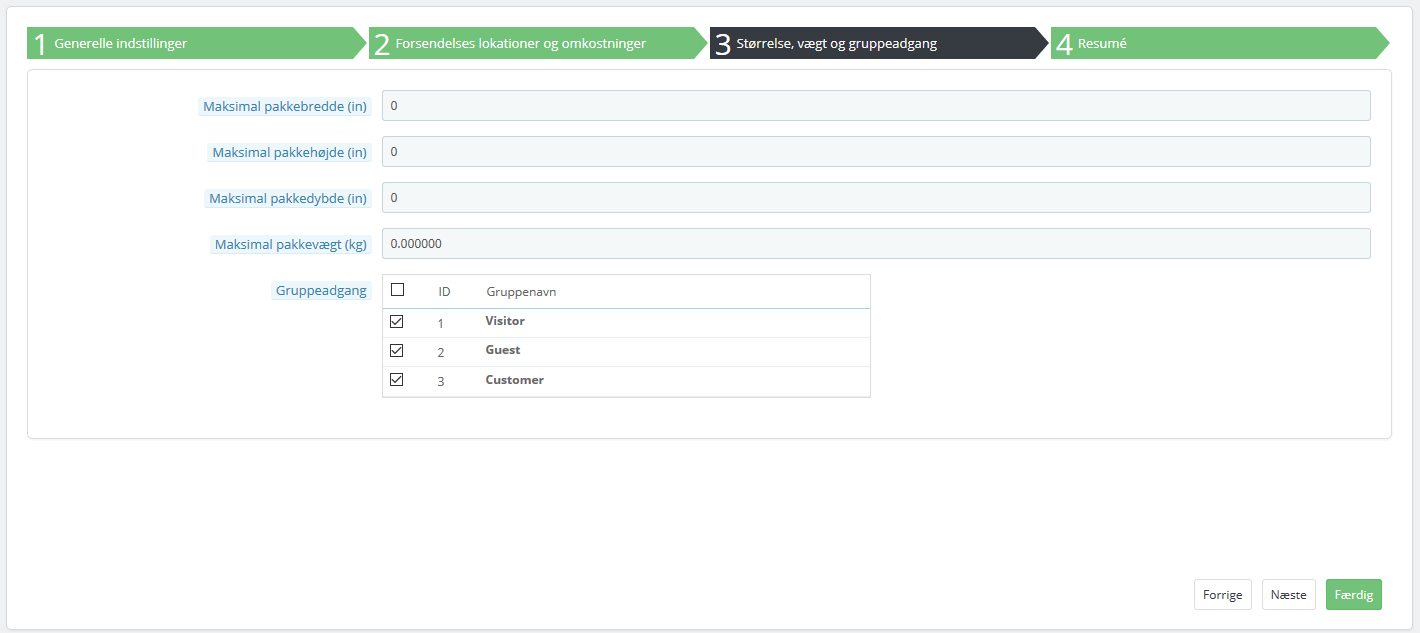Uncheck the Guest group checkbox
The image size is (1420, 633).
pyautogui.click(x=397, y=351)
